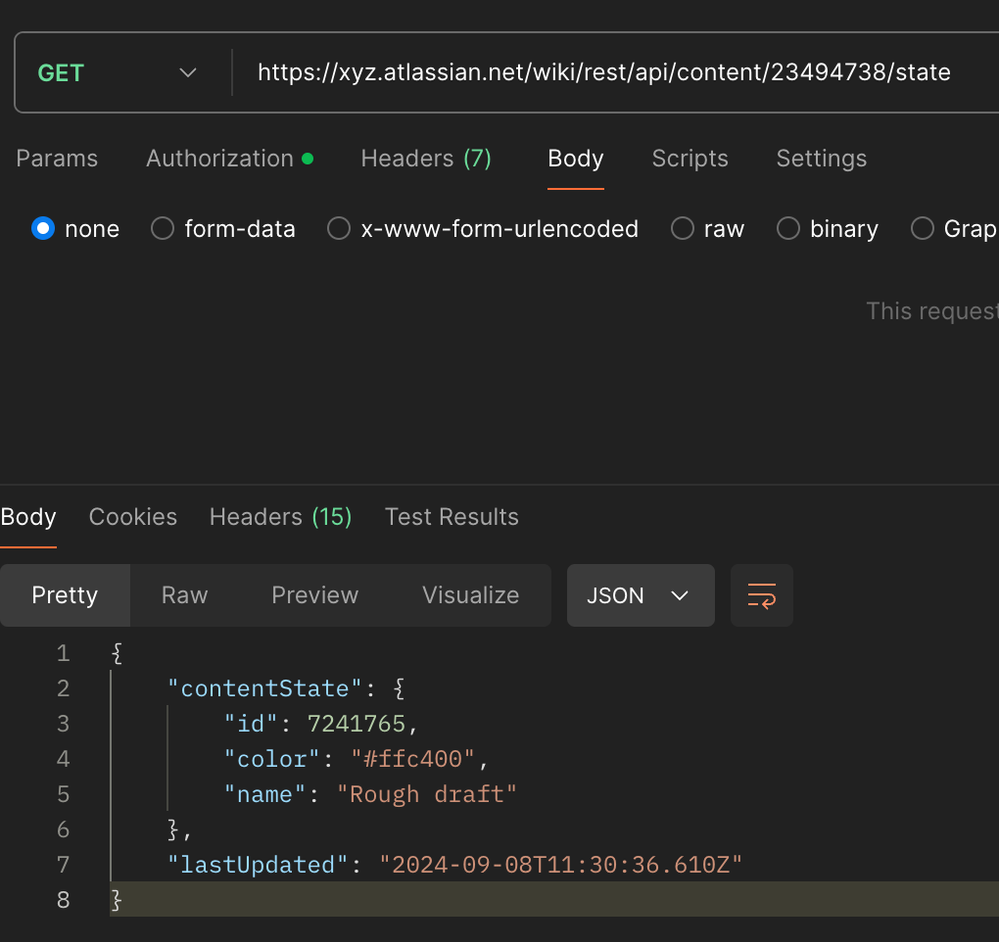The height and width of the screenshot is (942, 999).
Task: Toggle the response word wrap icon
Action: click(x=761, y=596)
